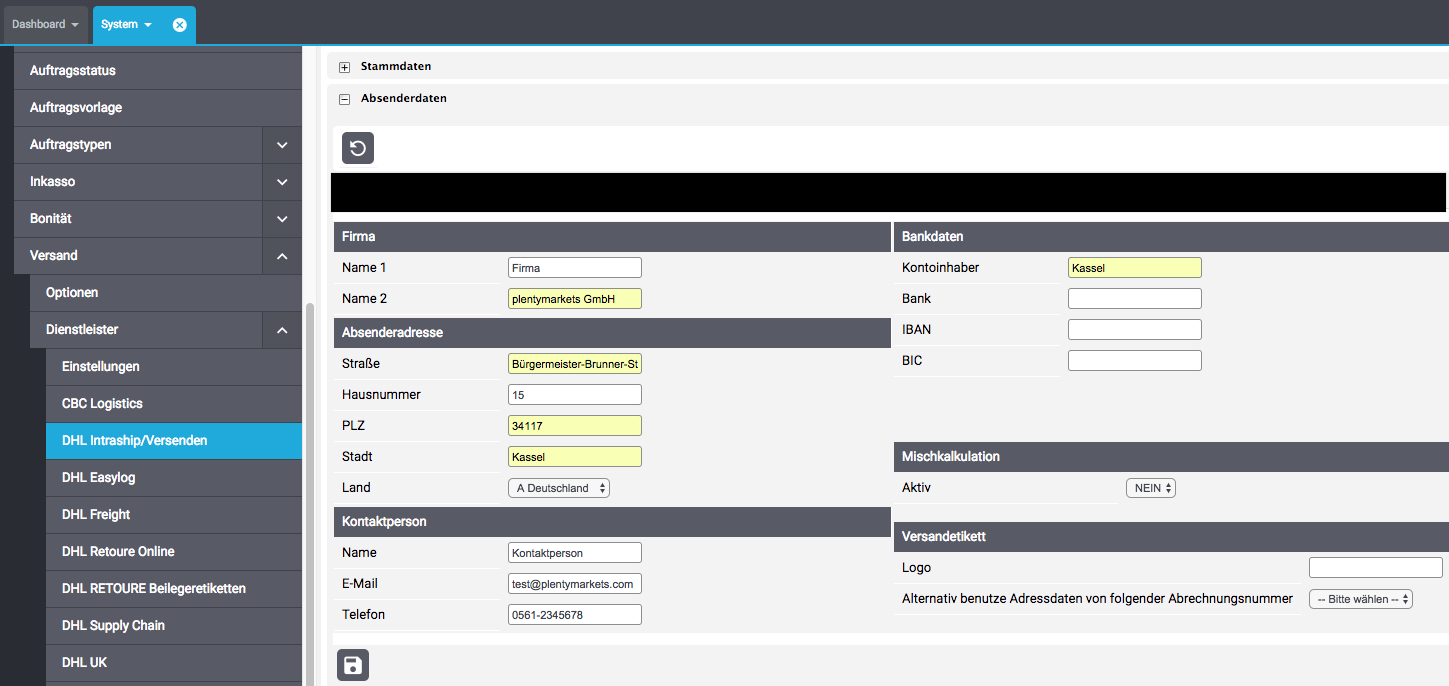Select Auftragsstatus in the sidebar

[x=158, y=71]
